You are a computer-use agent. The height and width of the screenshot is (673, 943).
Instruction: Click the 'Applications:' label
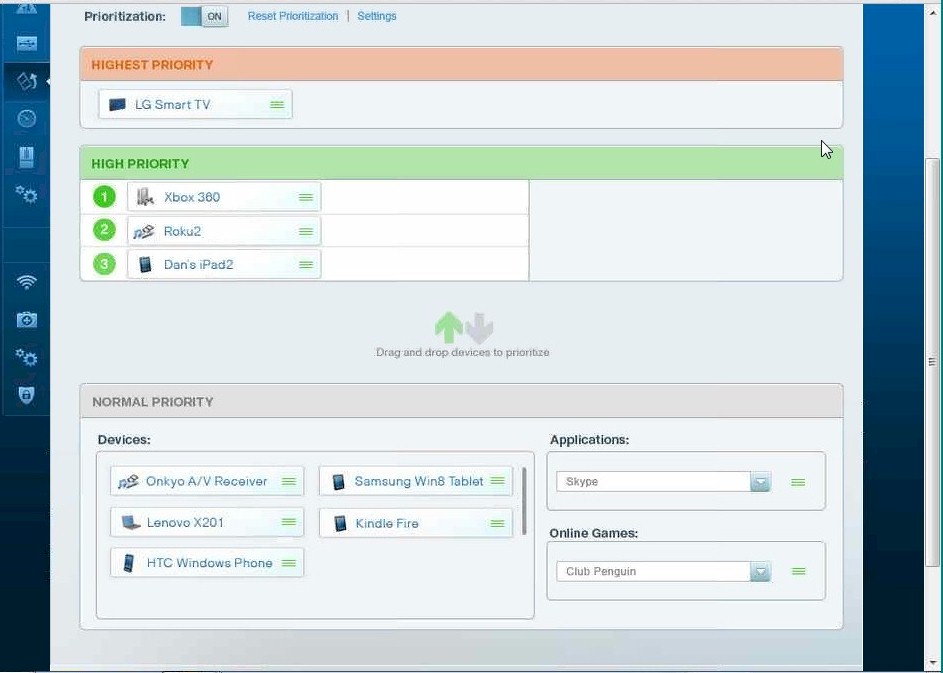(x=589, y=440)
